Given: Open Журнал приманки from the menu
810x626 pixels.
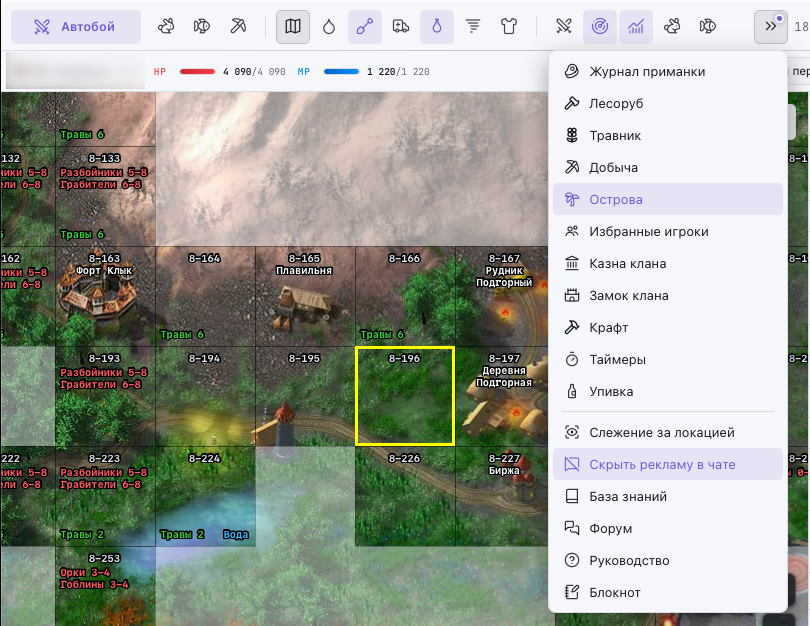Looking at the screenshot, I should point(668,71).
